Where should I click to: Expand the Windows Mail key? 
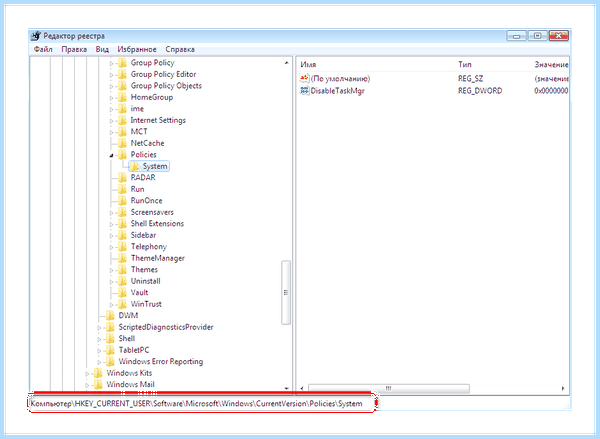[x=87, y=385]
